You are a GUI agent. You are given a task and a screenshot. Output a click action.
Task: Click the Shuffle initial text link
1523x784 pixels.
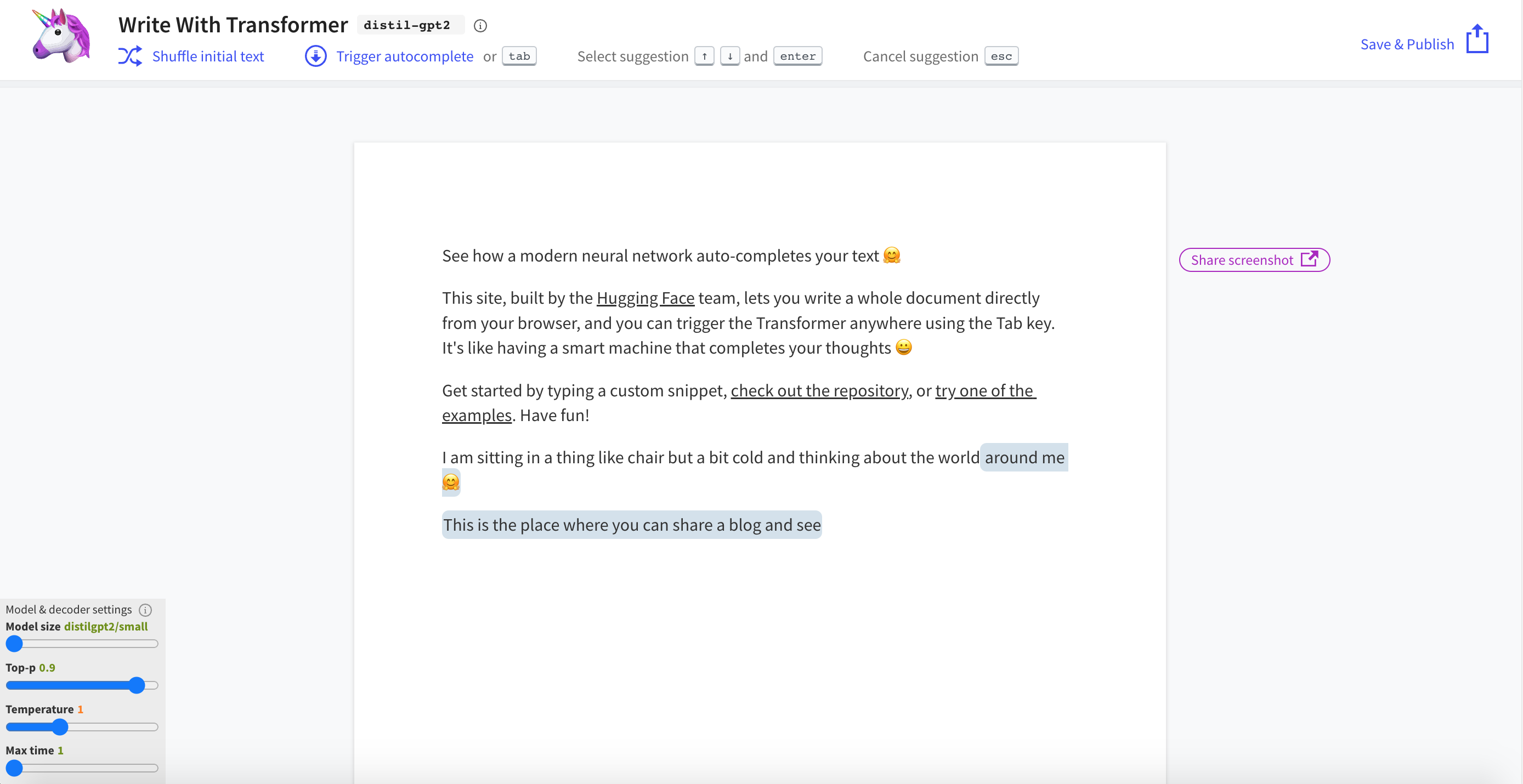pyautogui.click(x=208, y=56)
